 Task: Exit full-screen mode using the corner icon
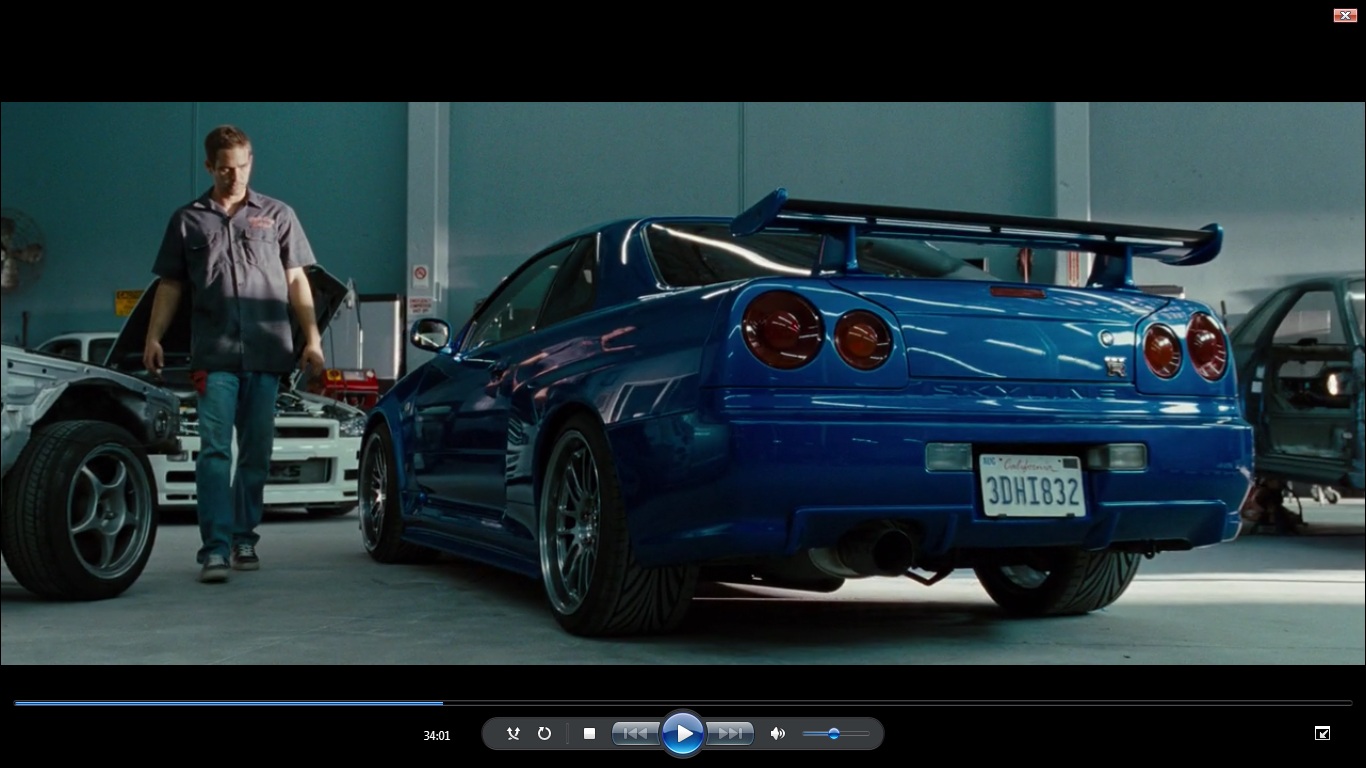(x=1322, y=733)
